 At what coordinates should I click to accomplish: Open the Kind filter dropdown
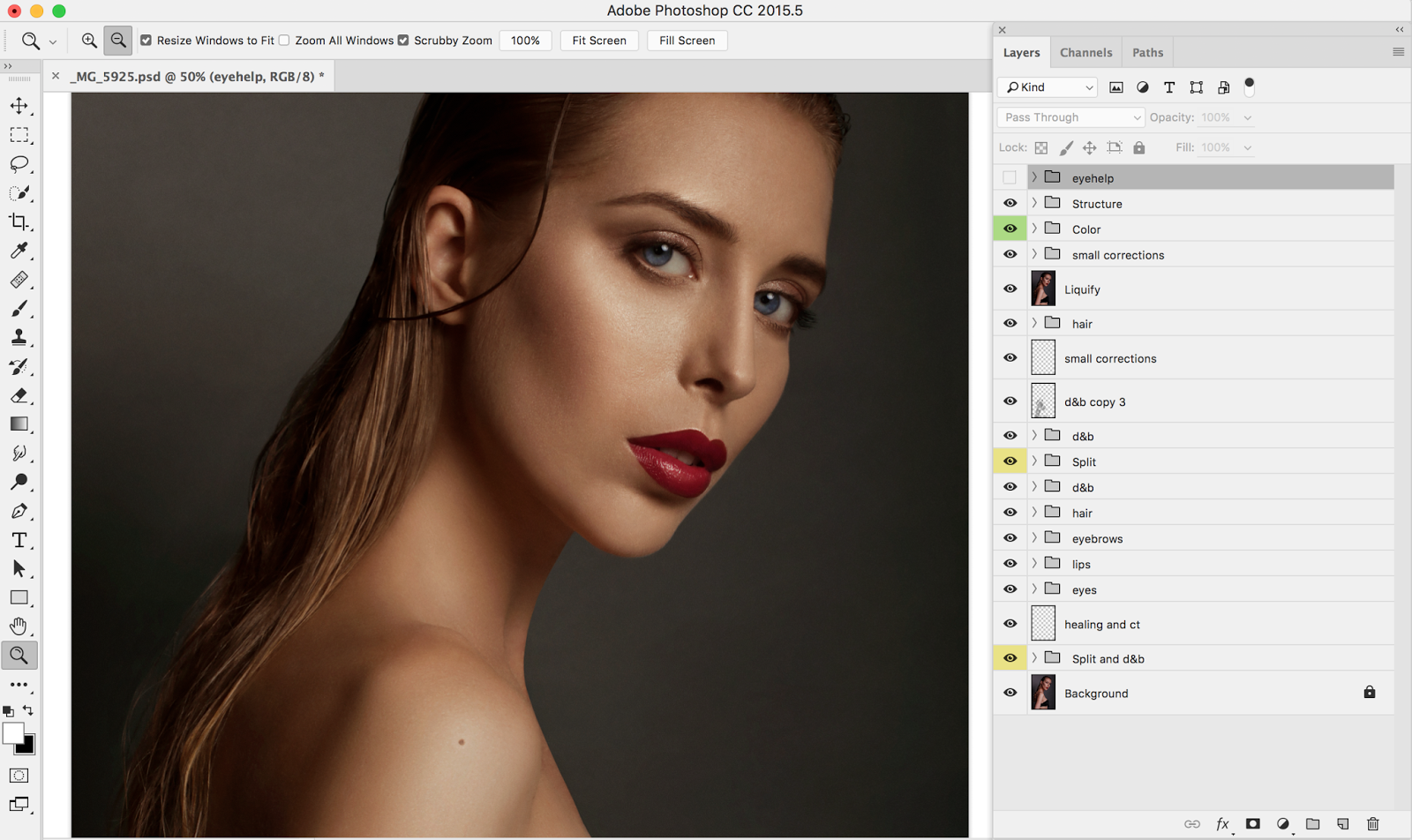coord(1048,87)
